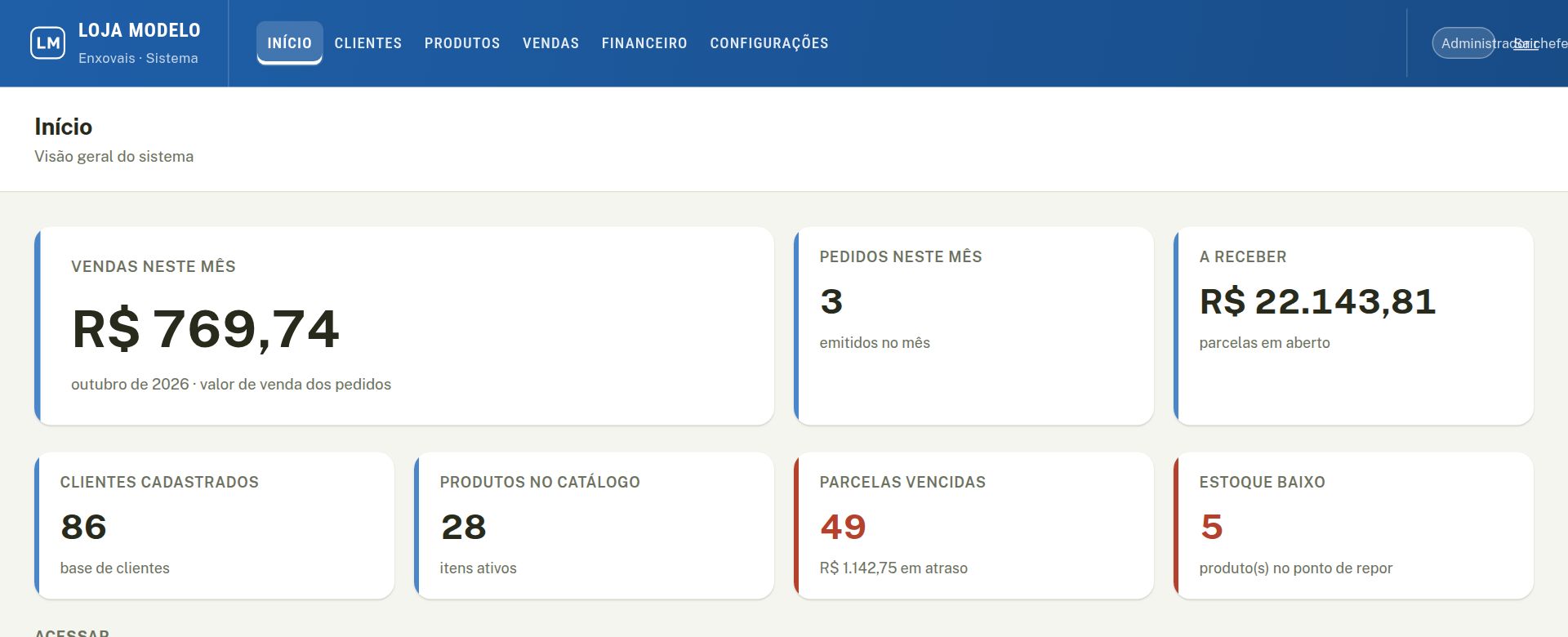The height and width of the screenshot is (637, 1568).
Task: Click the 3 orders count value
Action: [x=831, y=301]
